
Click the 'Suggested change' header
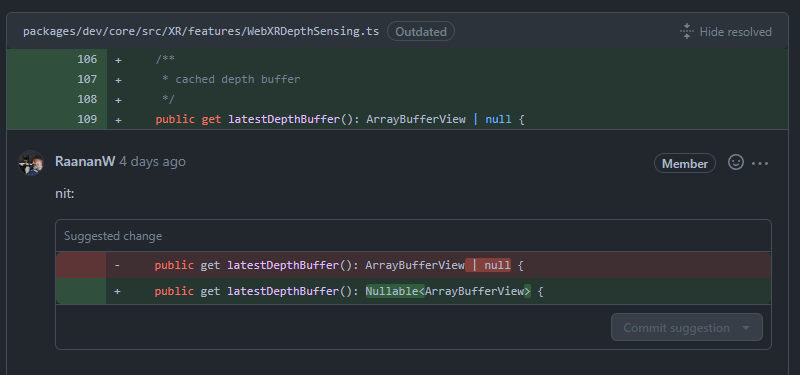(113, 236)
